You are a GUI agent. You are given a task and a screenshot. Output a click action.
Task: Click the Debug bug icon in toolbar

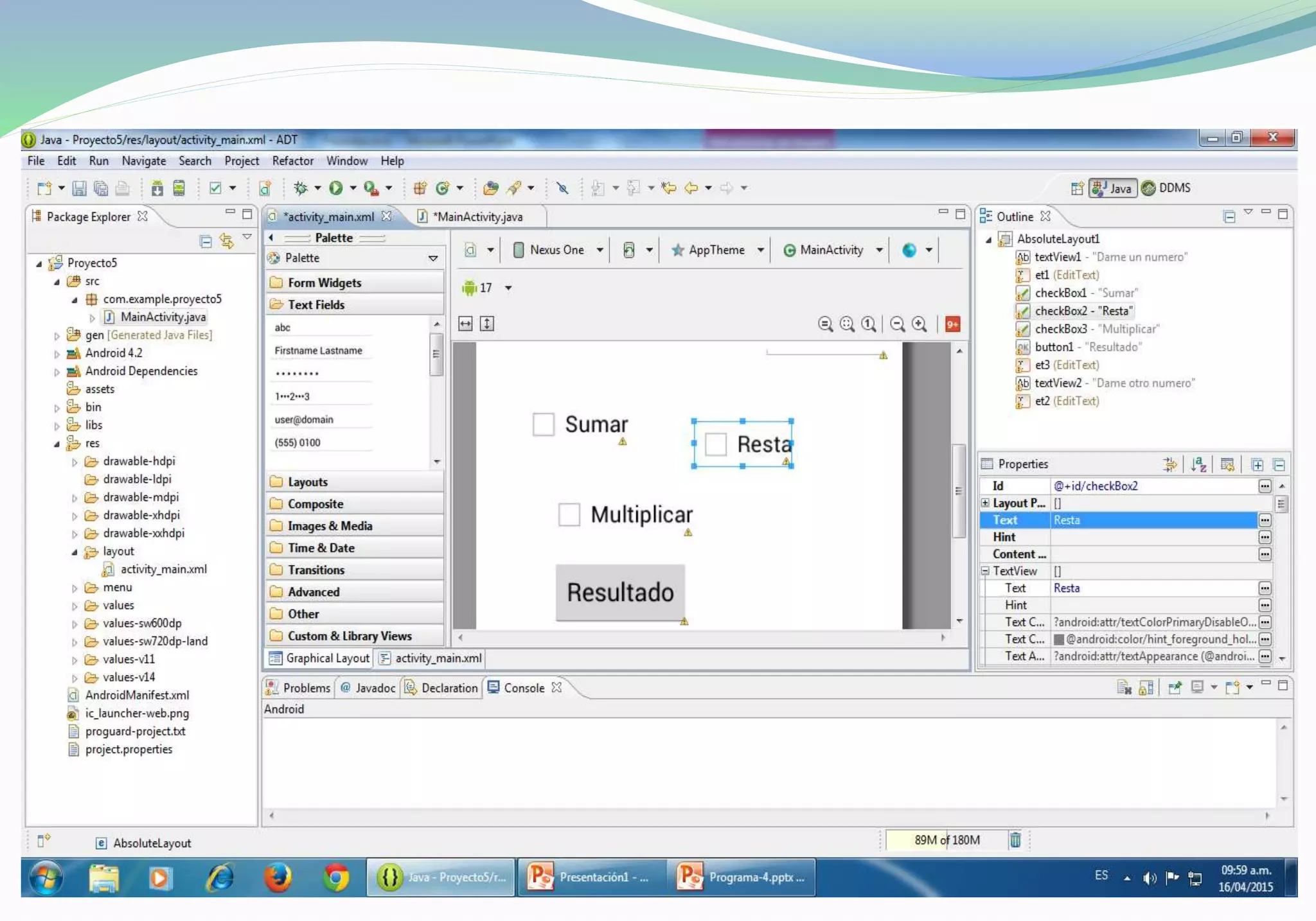coord(300,188)
